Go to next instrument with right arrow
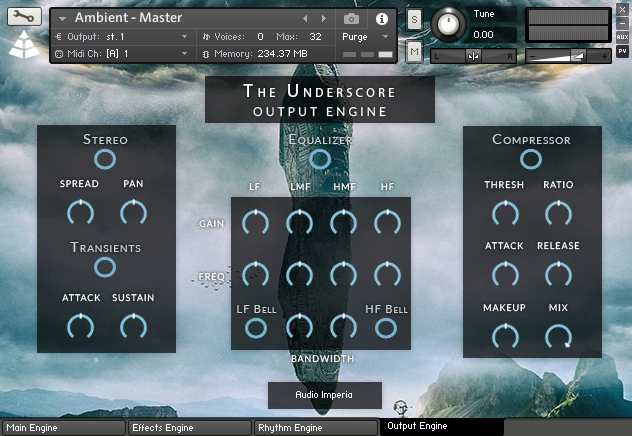The width and height of the screenshot is (632, 436). coord(324,19)
